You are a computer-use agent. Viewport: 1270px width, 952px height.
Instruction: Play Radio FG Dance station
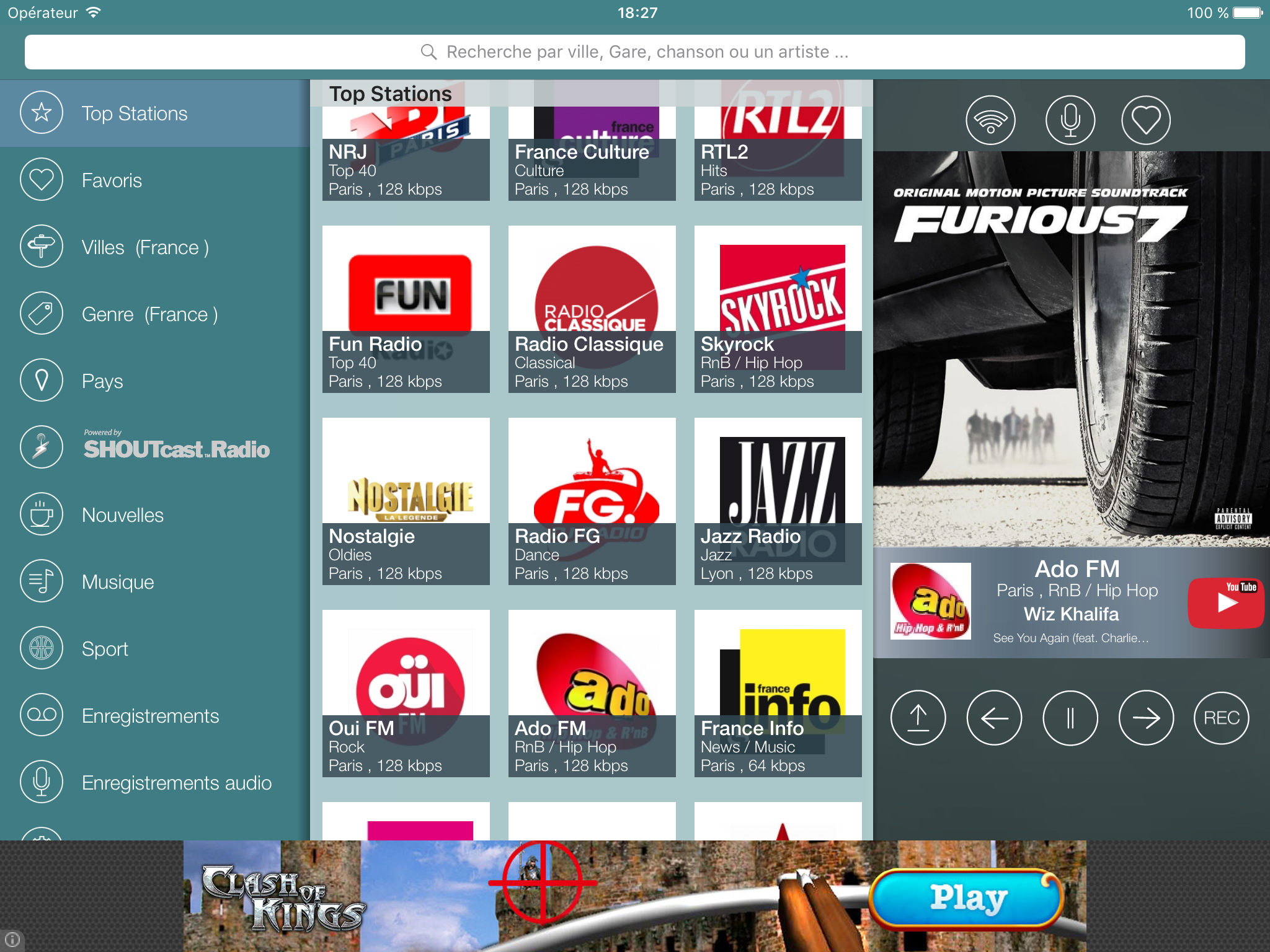tap(592, 501)
